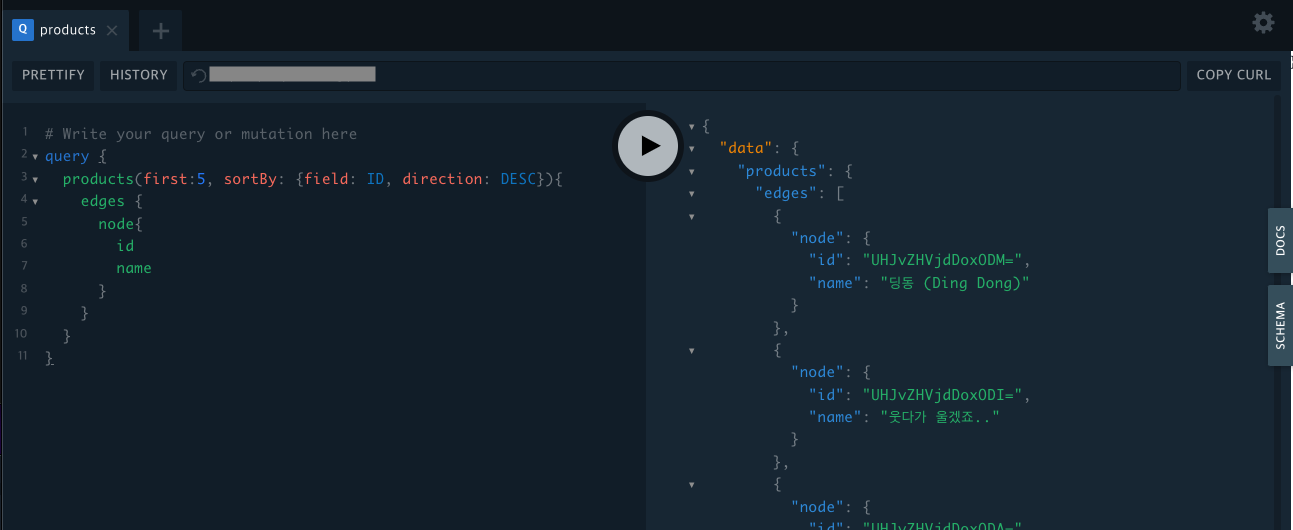The image size is (1293, 530).
Task: Click the closing brace on line 11
Action: click(49, 357)
